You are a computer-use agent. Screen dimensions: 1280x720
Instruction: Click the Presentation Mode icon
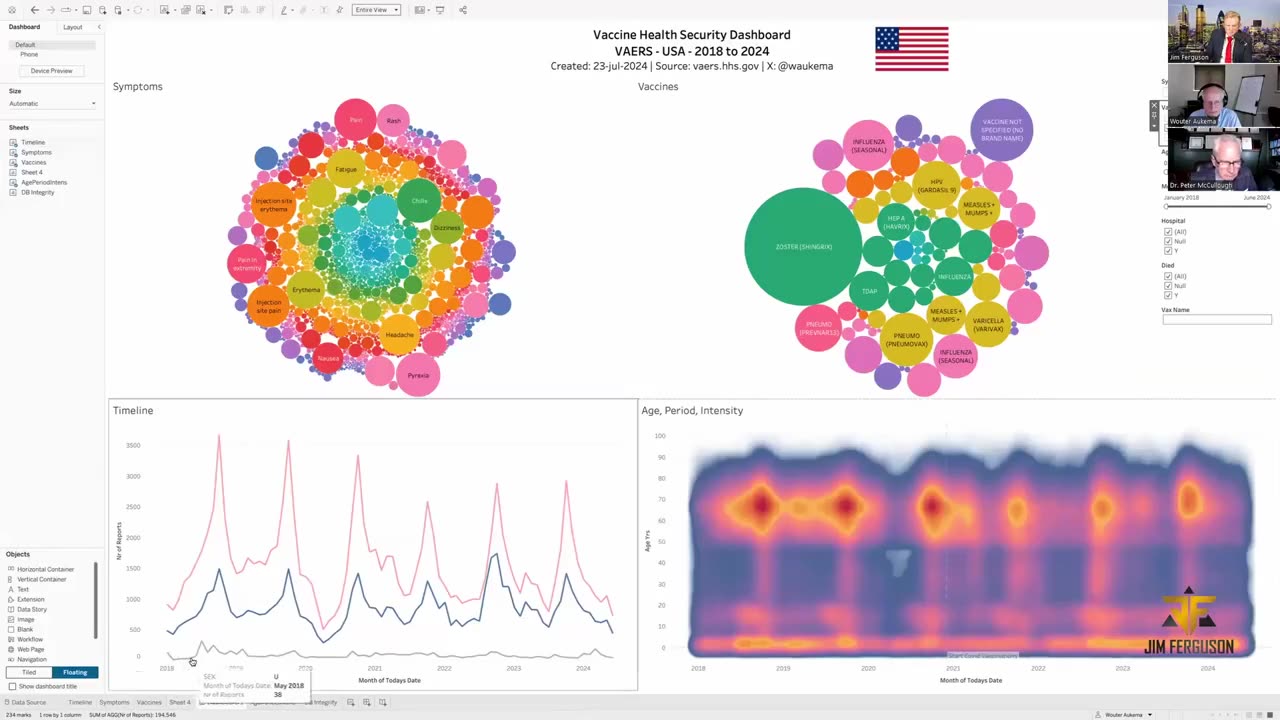coord(440,10)
